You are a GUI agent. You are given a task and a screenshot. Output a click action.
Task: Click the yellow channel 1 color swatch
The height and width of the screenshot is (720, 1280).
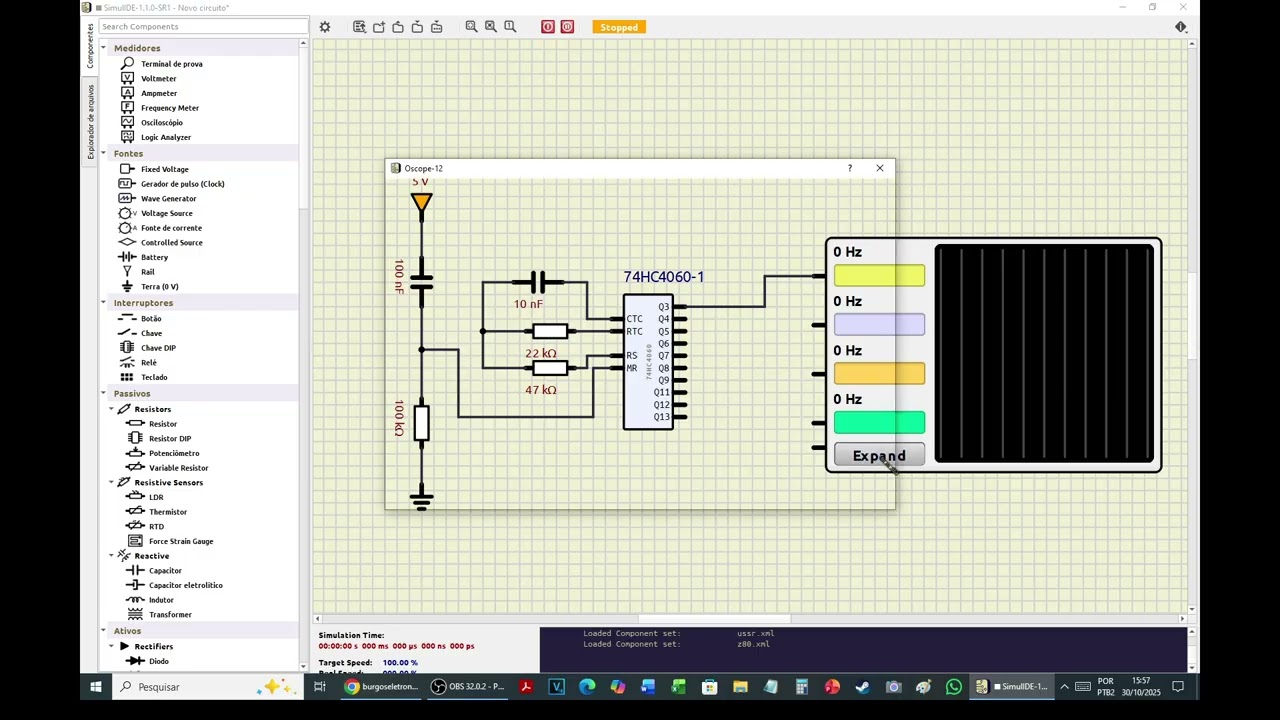[879, 275]
